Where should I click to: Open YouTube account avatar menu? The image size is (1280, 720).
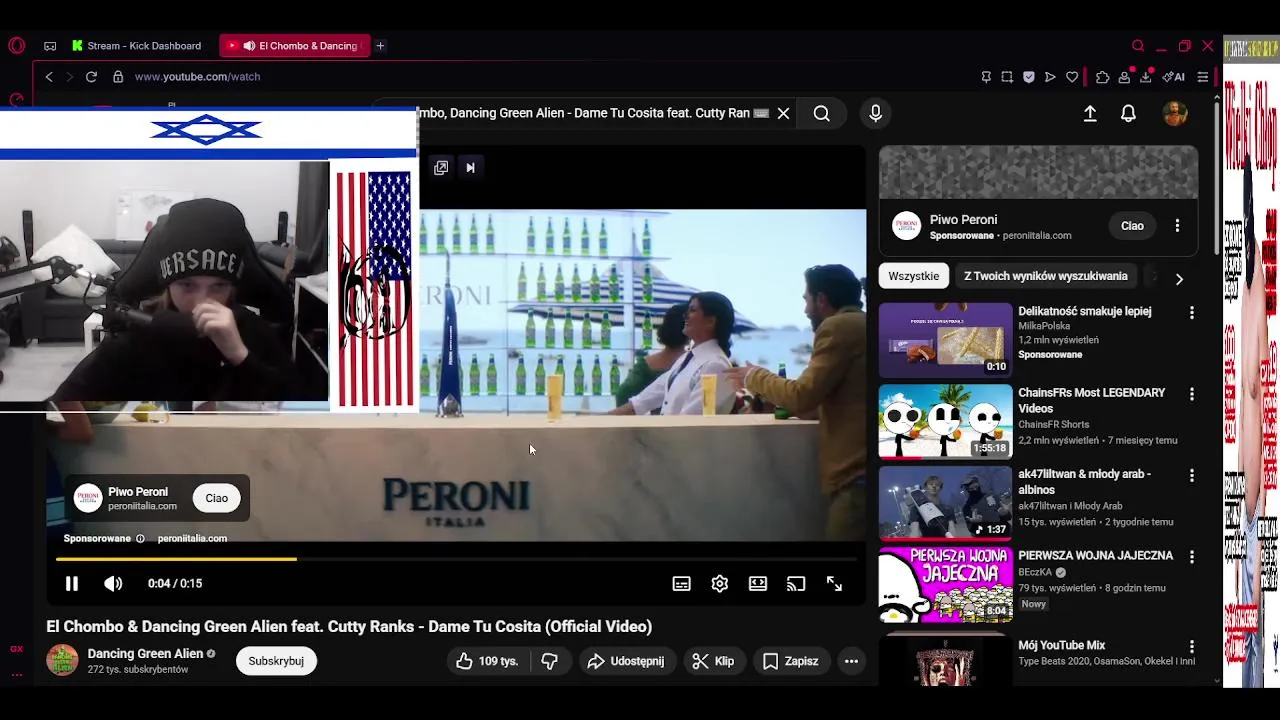click(1175, 113)
